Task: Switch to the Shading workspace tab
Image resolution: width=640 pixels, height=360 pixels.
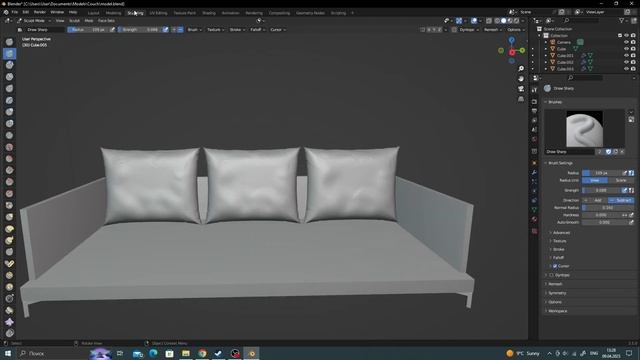Action: [209, 13]
